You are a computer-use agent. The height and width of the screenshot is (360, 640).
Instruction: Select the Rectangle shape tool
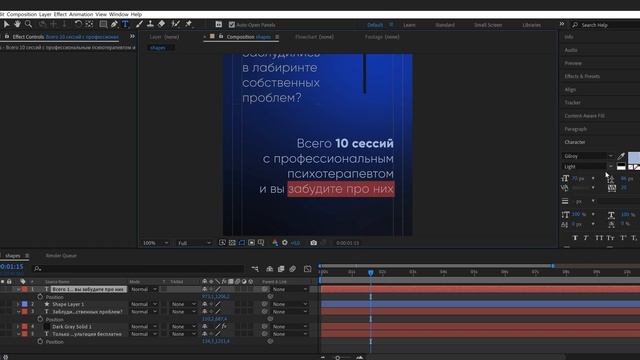pos(103,24)
